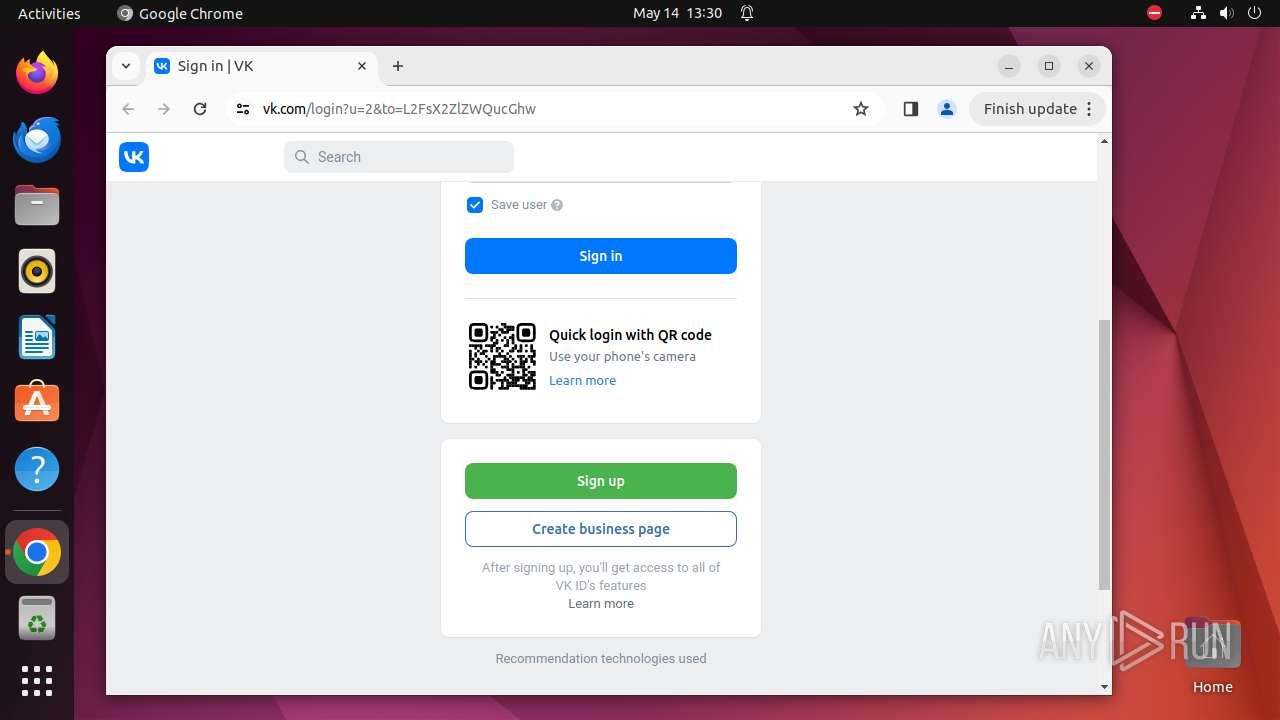This screenshot has height=720, width=1280.
Task: Click the notification bell icon
Action: coord(747,13)
